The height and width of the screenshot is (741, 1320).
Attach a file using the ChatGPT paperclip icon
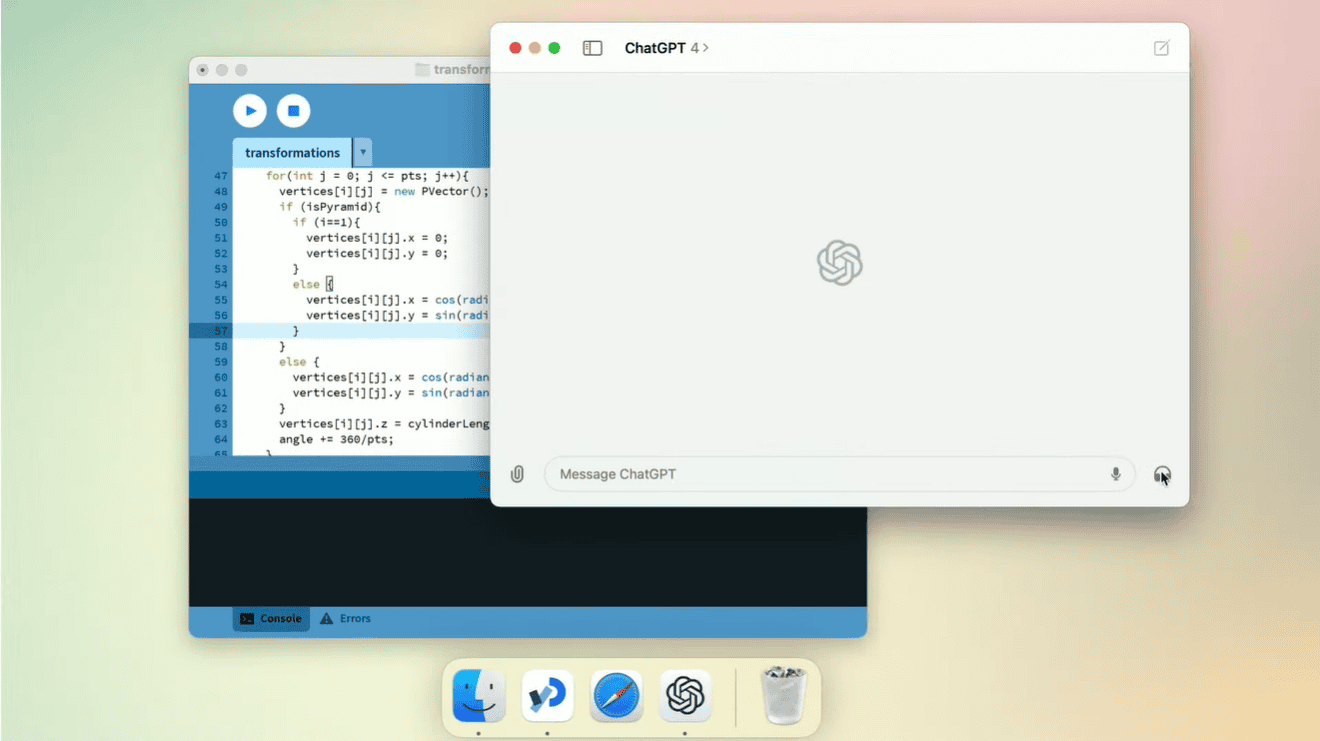click(517, 473)
